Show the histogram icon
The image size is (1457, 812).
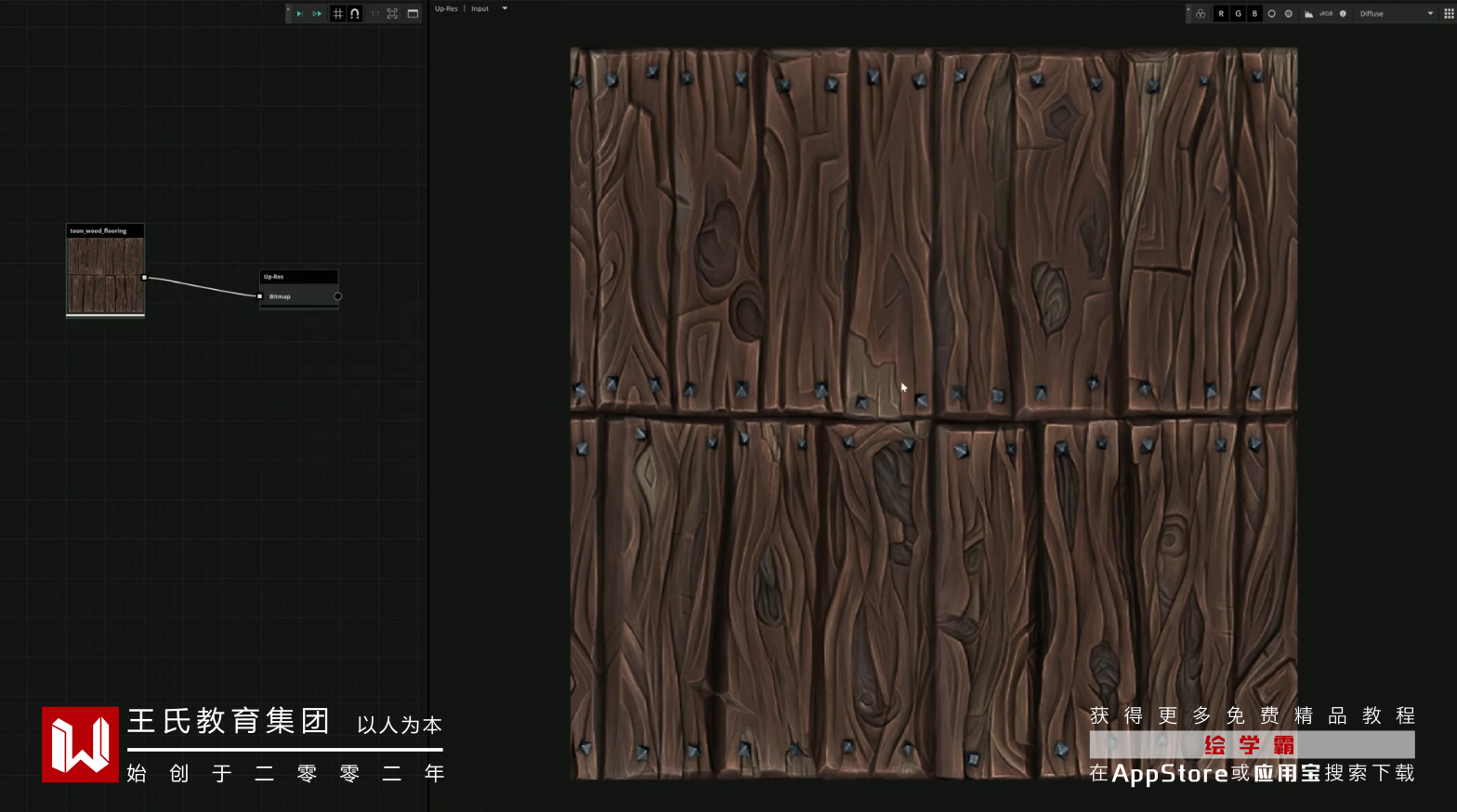[1308, 14]
